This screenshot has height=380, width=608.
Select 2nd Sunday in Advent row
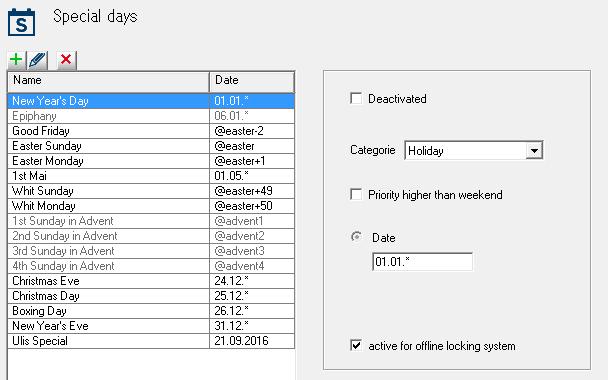[x=151, y=236]
